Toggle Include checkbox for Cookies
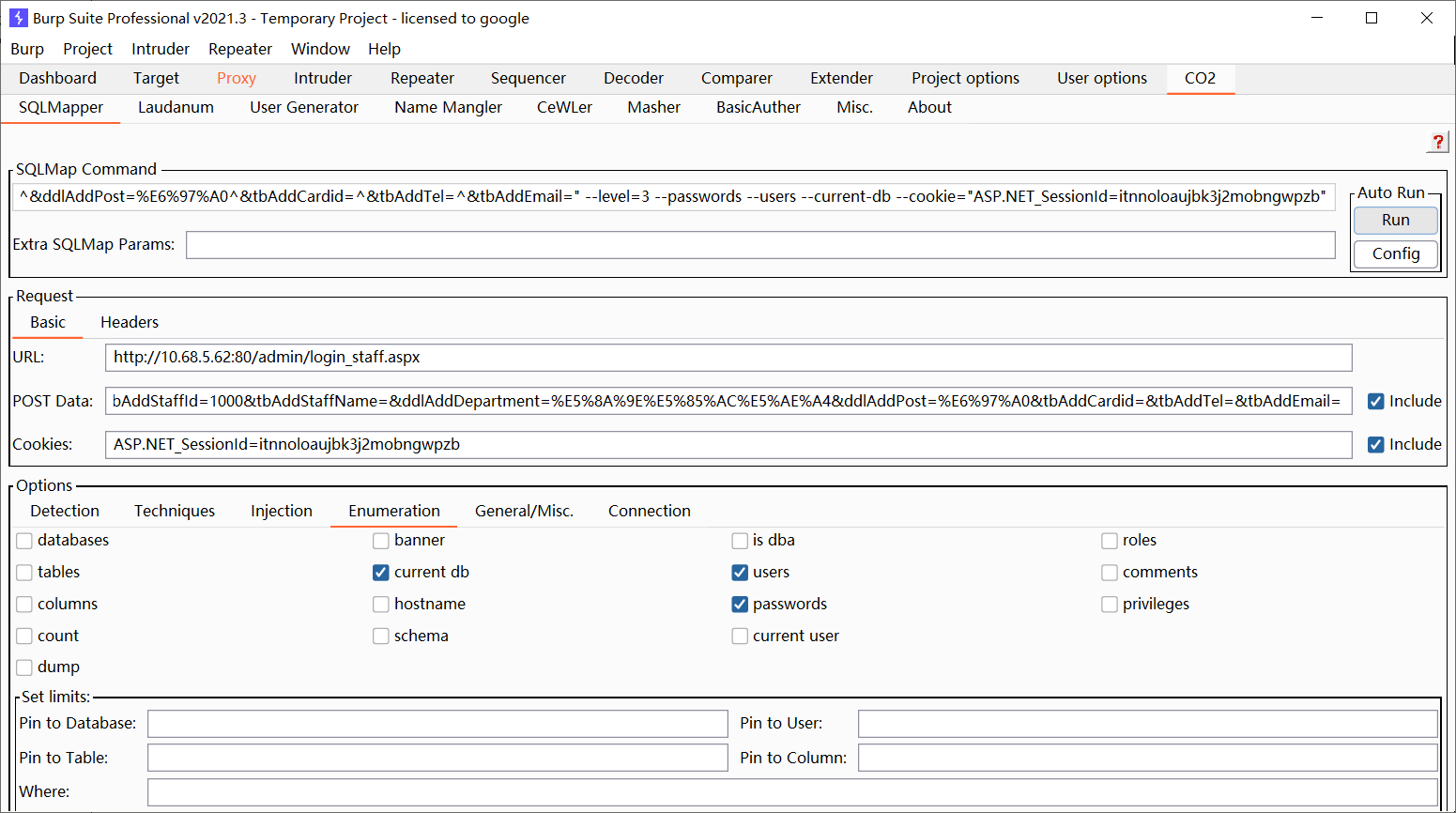This screenshot has height=813, width=1456. click(1376, 445)
